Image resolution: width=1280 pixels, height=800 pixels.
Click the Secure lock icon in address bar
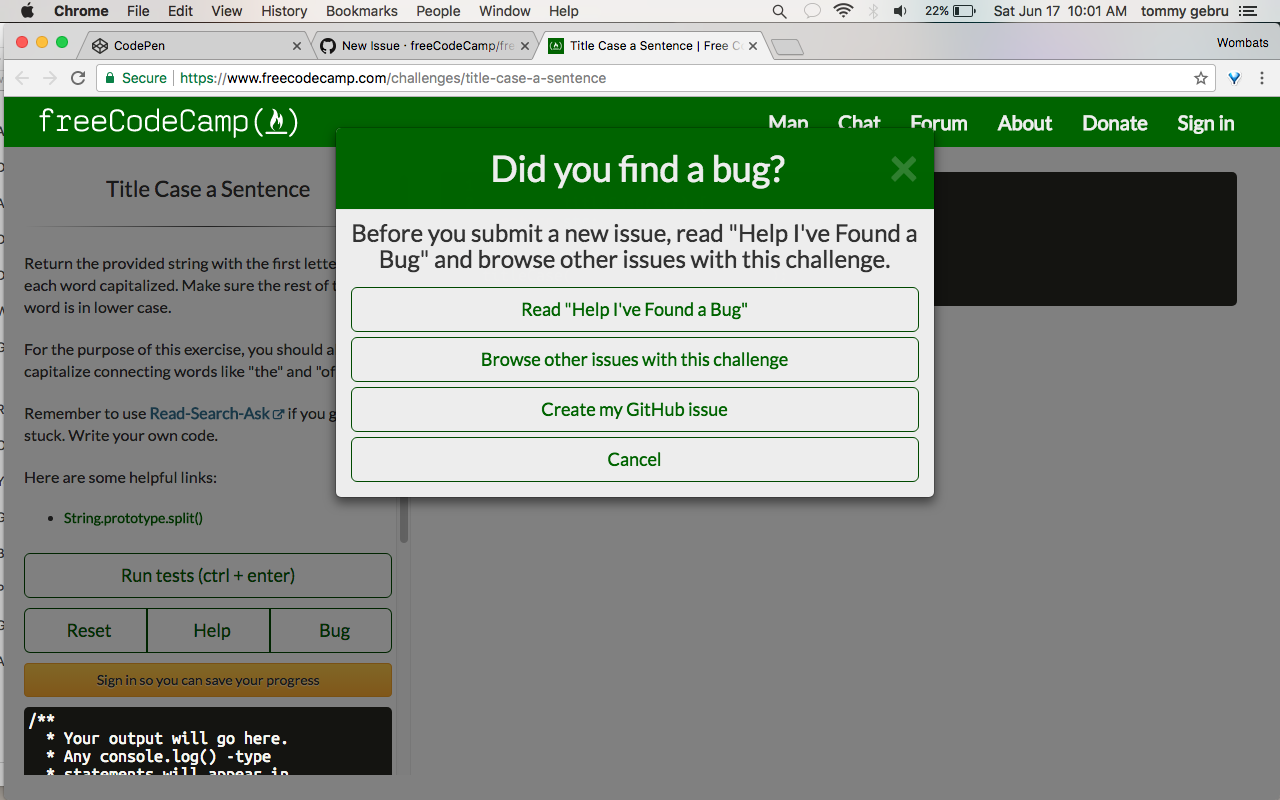pyautogui.click(x=110, y=77)
